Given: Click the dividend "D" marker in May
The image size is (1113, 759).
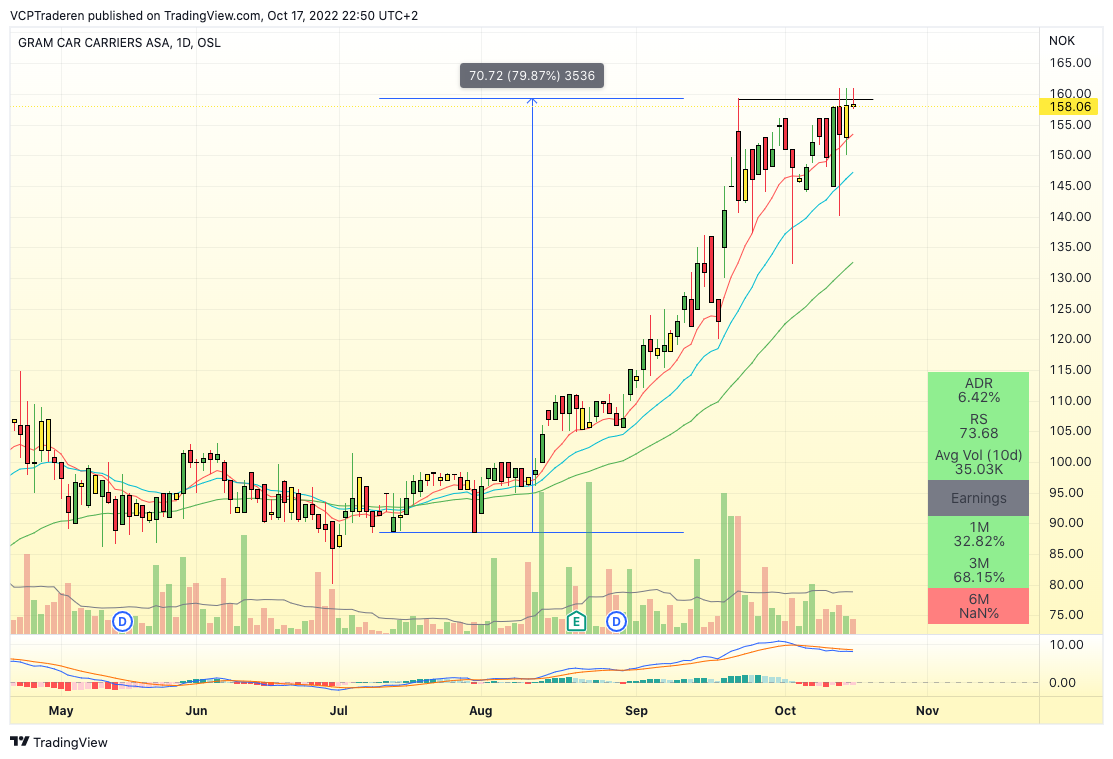Looking at the screenshot, I should (x=123, y=622).
